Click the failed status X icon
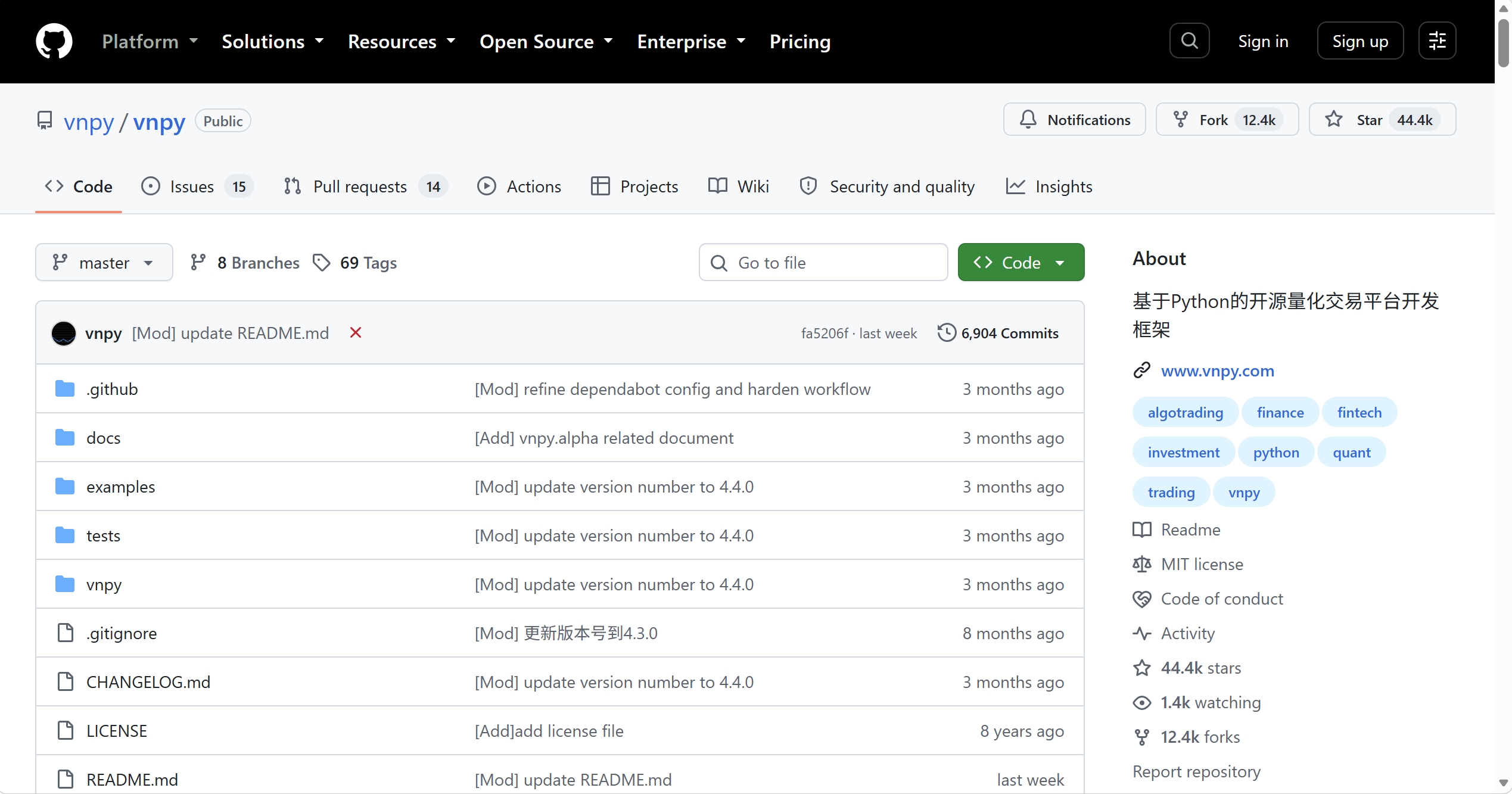1512x794 pixels. coord(356,332)
